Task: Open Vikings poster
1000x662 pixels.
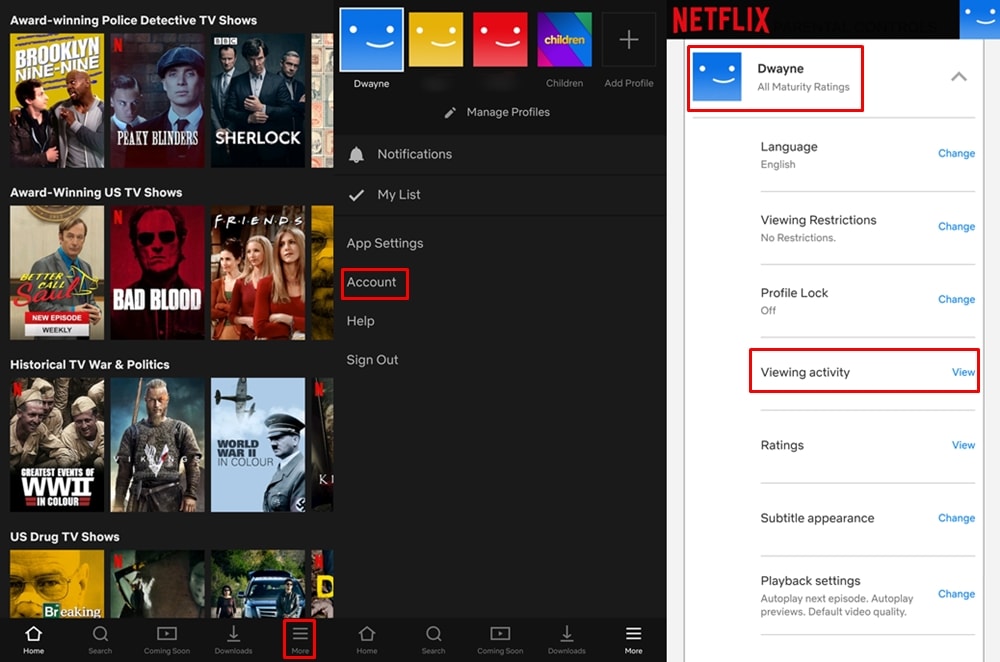Action: click(158, 445)
